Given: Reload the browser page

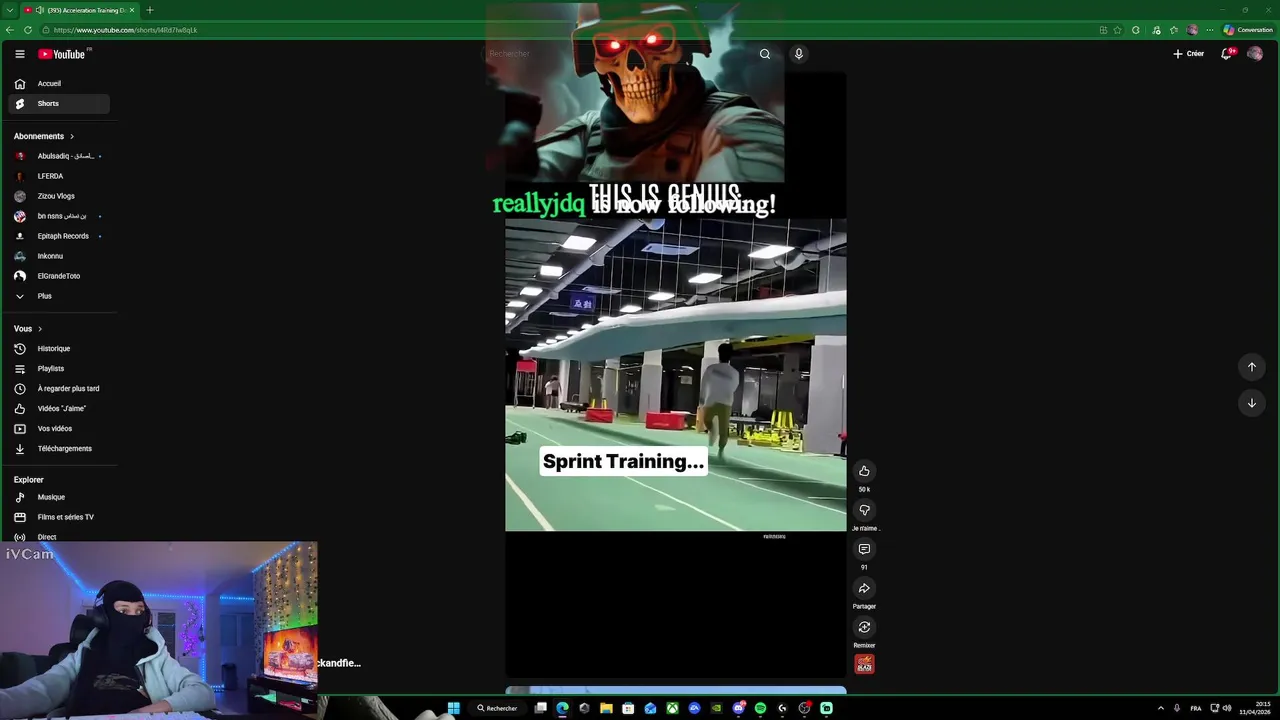Looking at the screenshot, I should [x=28, y=30].
